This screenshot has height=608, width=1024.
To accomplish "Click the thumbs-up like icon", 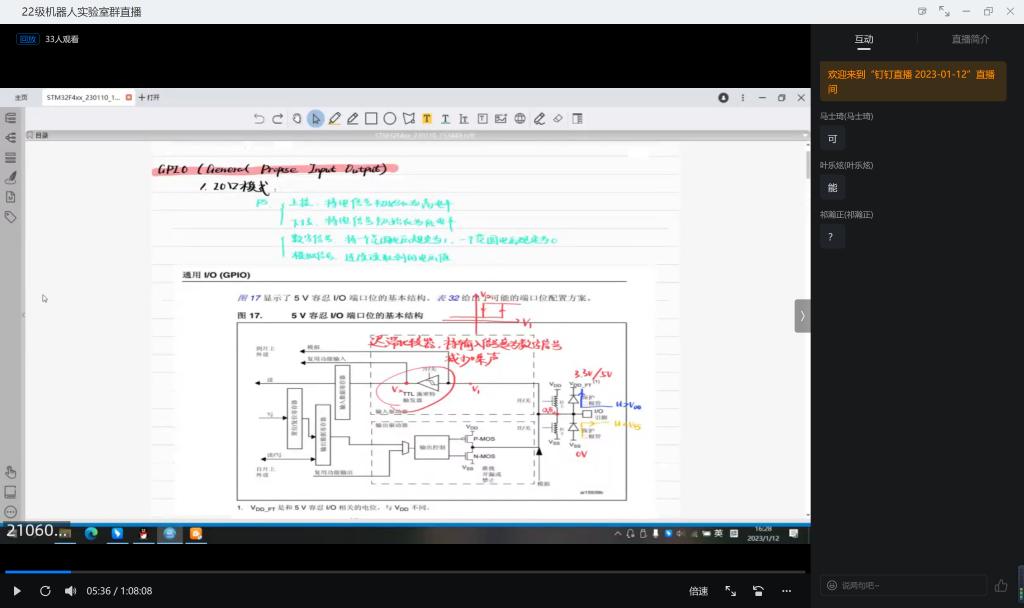I will [x=1001, y=585].
